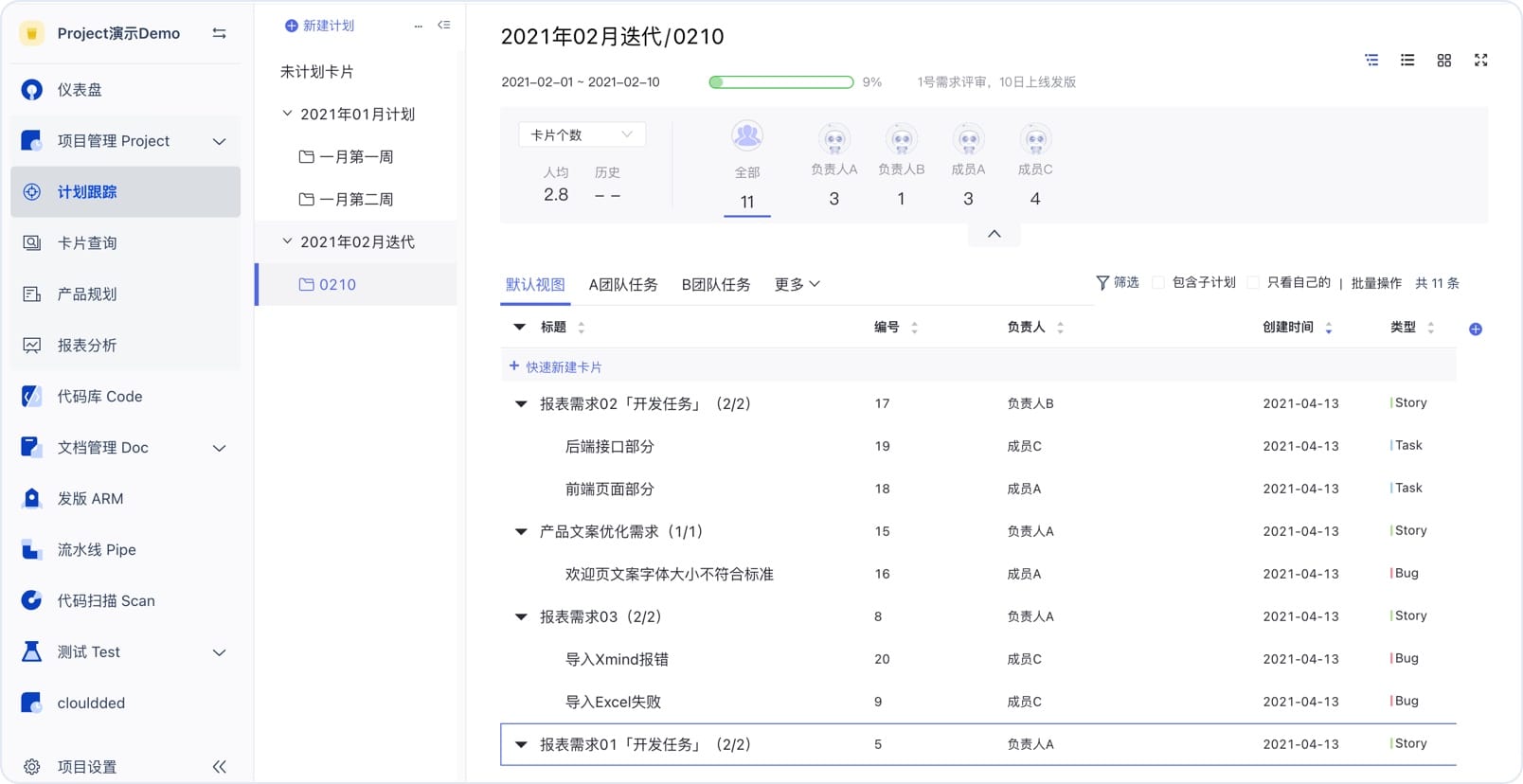Collapse the 报表需求03 story row
Viewport: 1523px width, 784px height.
[520, 616]
